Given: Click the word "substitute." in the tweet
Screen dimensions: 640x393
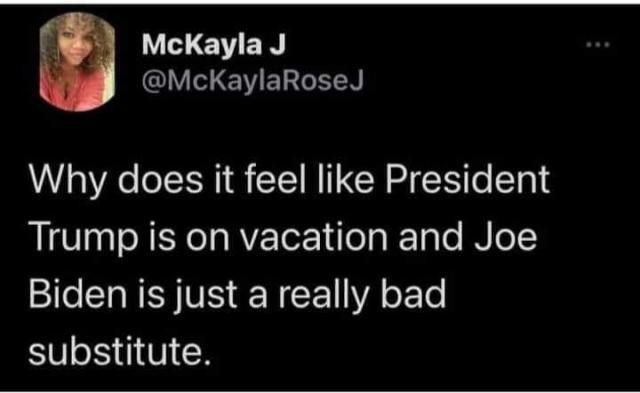Looking at the screenshot, I should (120, 351).
